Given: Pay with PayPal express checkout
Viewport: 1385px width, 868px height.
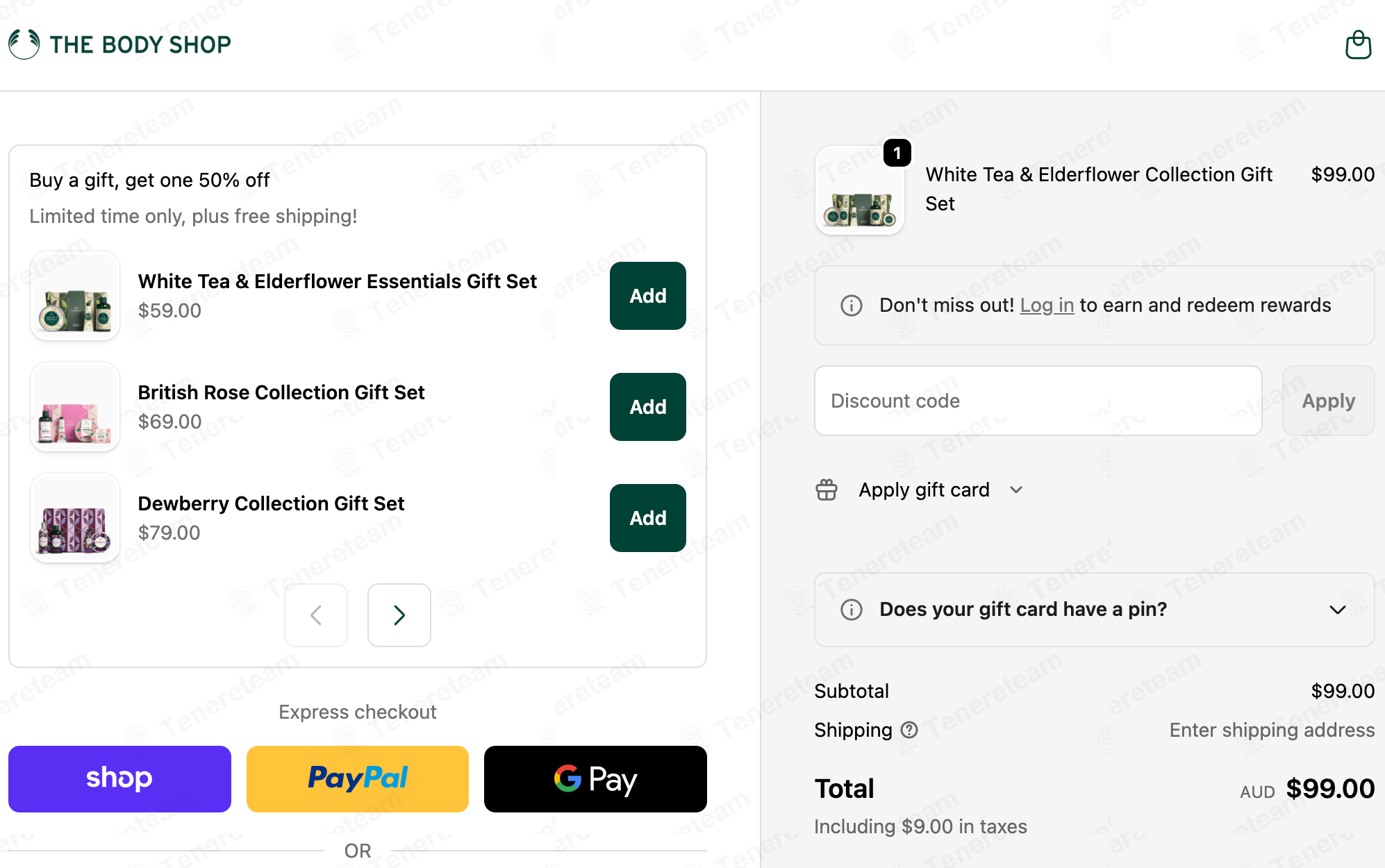Looking at the screenshot, I should (x=358, y=779).
